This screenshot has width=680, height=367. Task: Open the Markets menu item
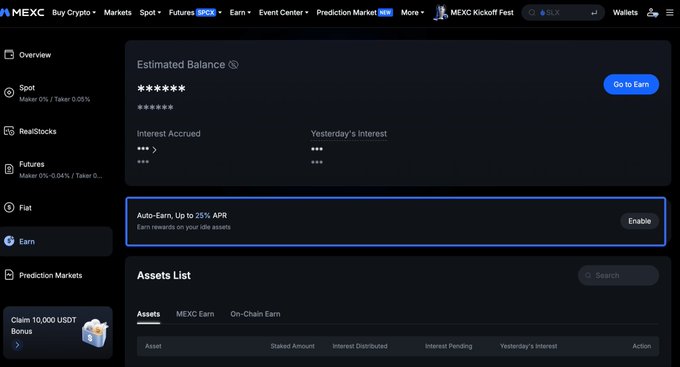pos(118,13)
